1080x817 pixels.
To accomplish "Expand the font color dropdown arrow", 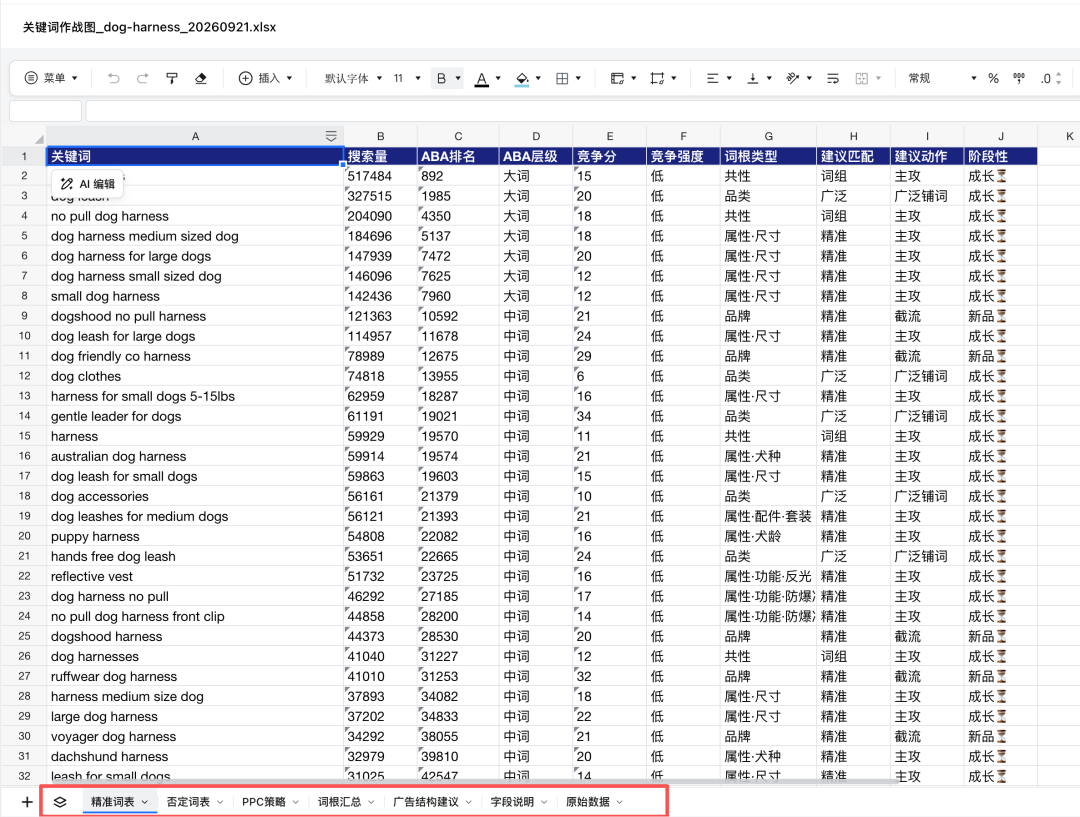I will pyautogui.click(x=498, y=79).
